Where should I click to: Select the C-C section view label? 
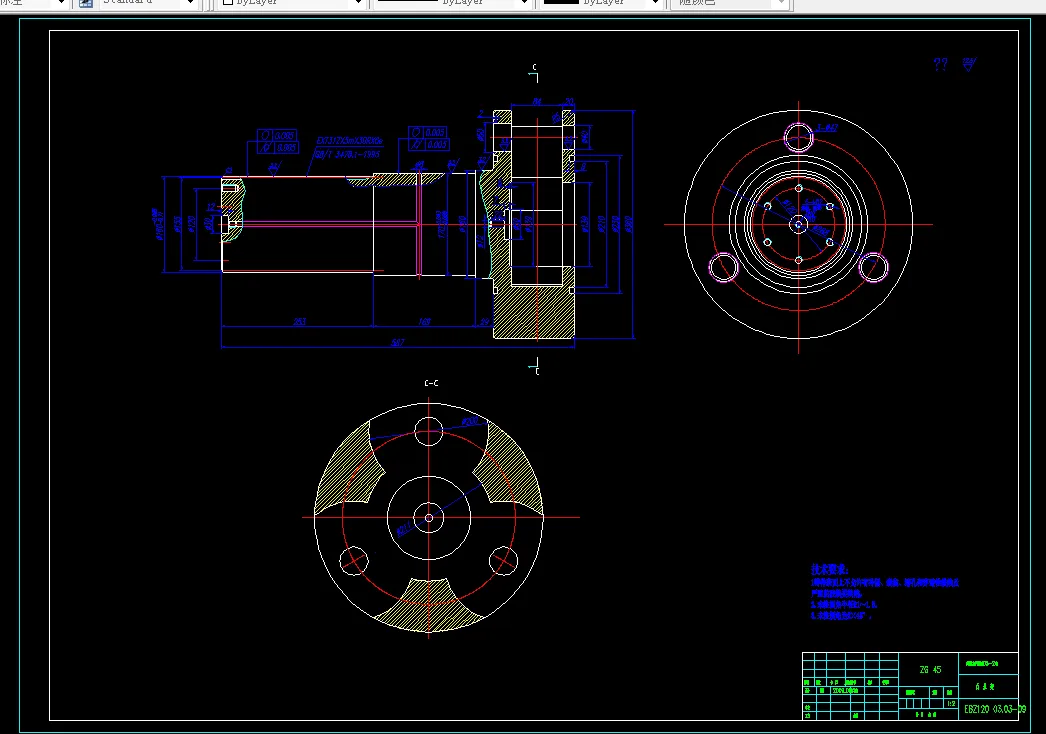431,383
